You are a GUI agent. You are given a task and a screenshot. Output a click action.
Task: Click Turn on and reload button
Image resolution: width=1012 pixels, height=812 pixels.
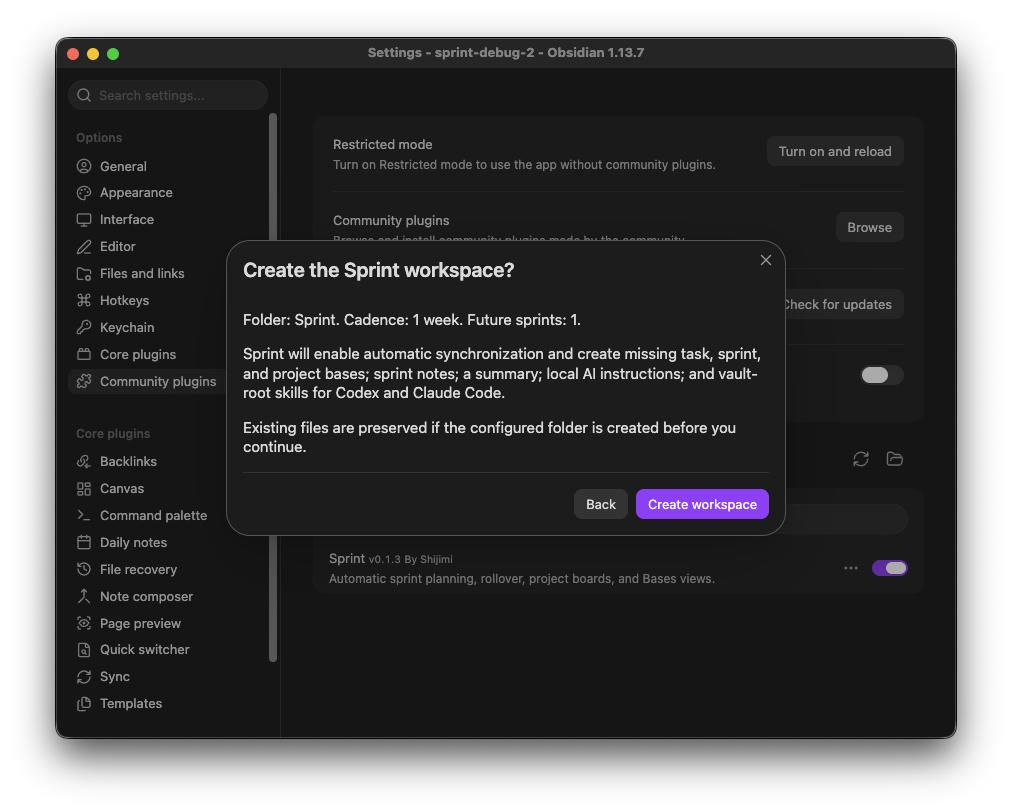click(x=835, y=152)
